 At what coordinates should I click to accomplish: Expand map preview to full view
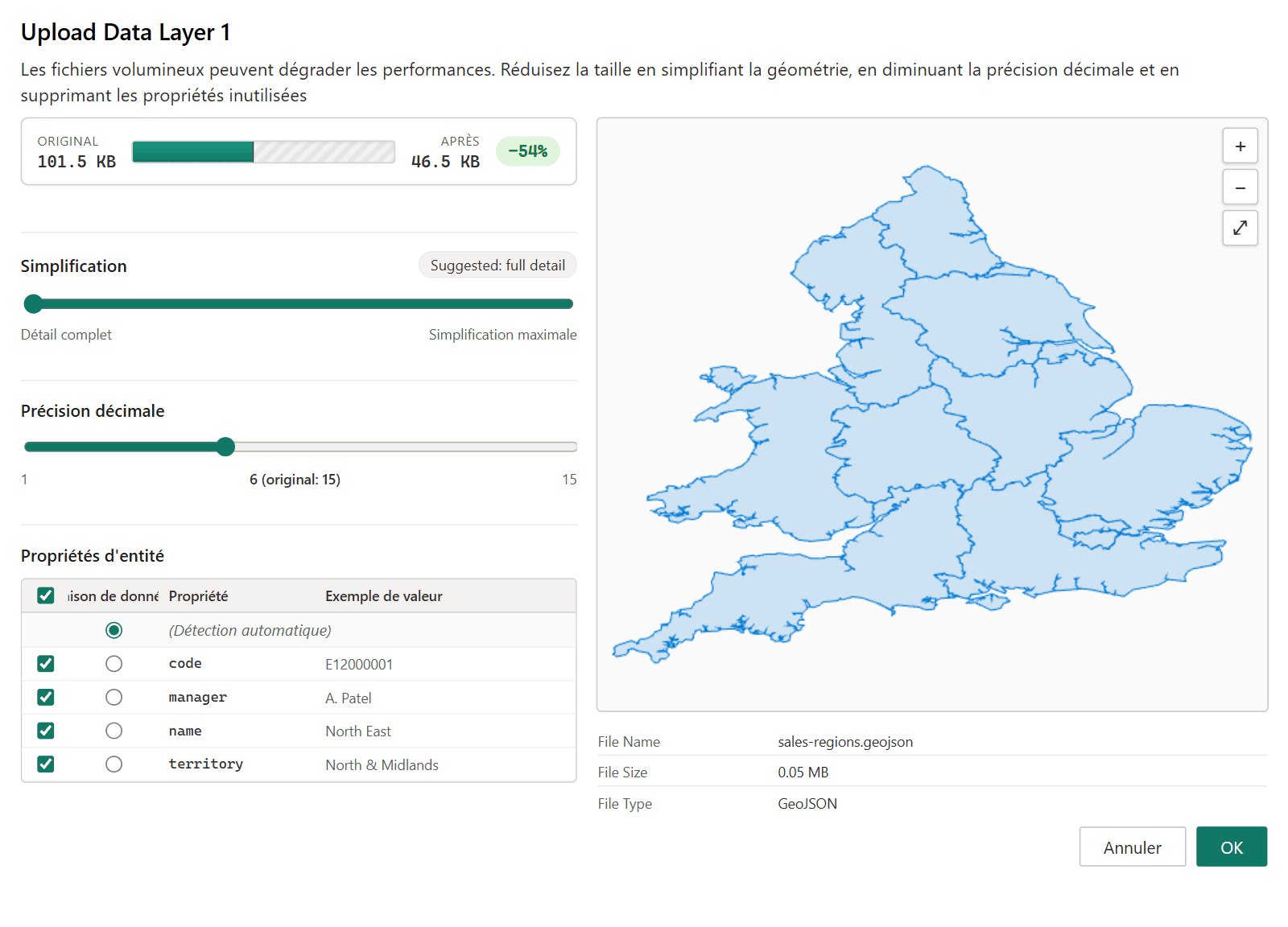coord(1240,228)
